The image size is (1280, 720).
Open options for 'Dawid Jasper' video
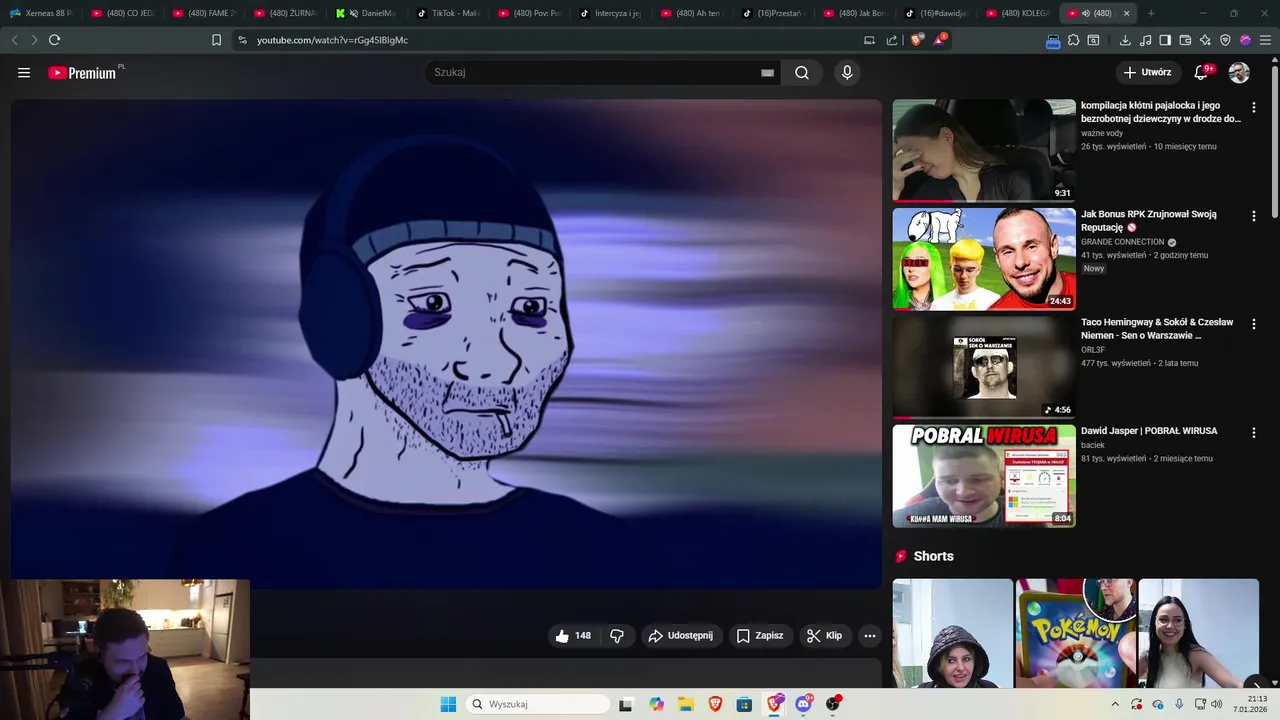tap(1253, 433)
